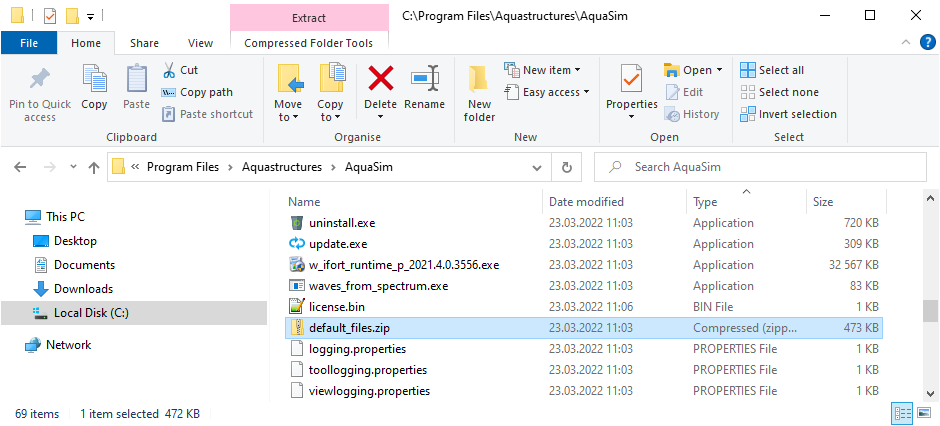Click the Quick Access properties checkmark icon
The width and height of the screenshot is (940, 426).
tap(50, 16)
